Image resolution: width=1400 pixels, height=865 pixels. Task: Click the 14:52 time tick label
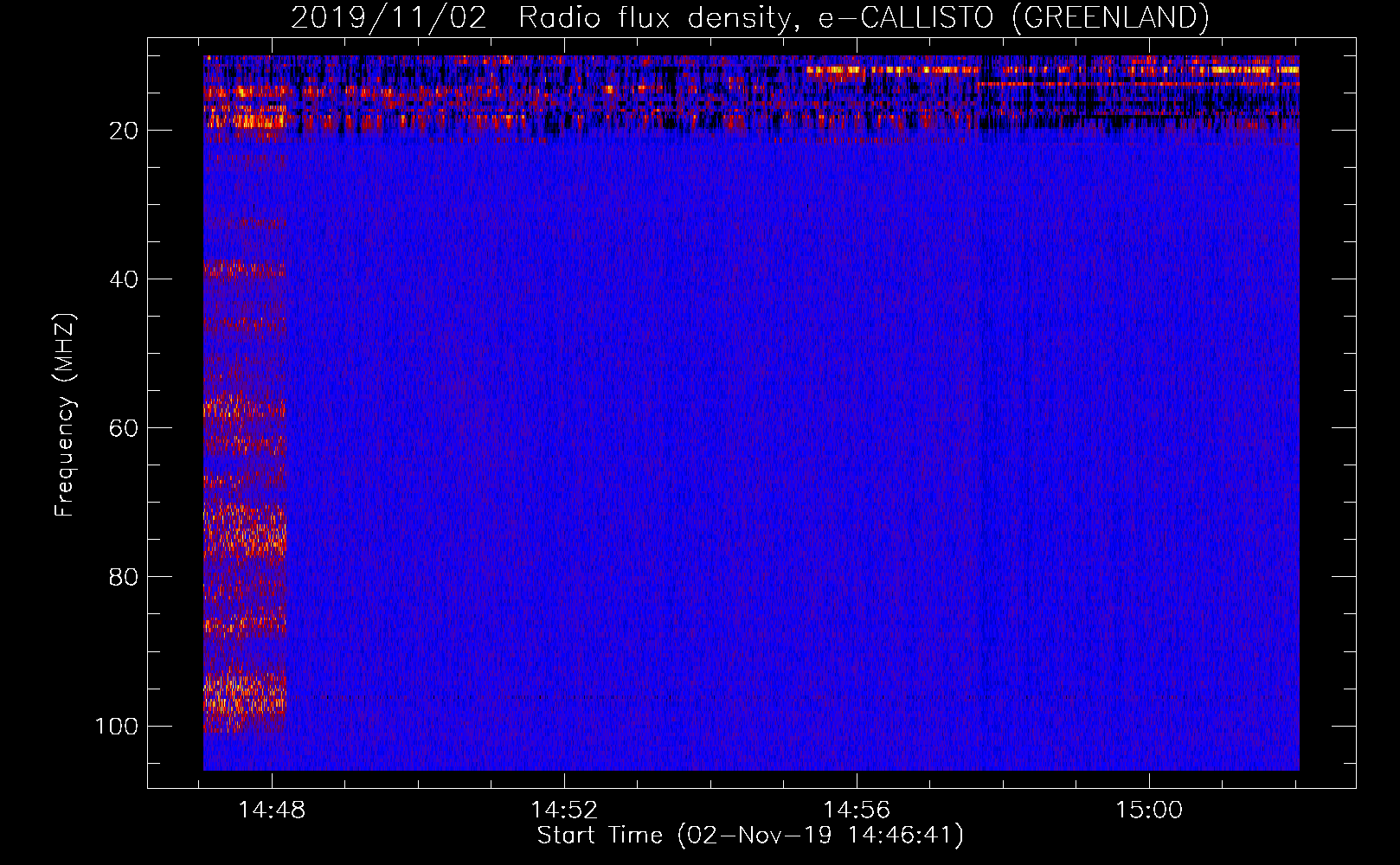pos(564,811)
